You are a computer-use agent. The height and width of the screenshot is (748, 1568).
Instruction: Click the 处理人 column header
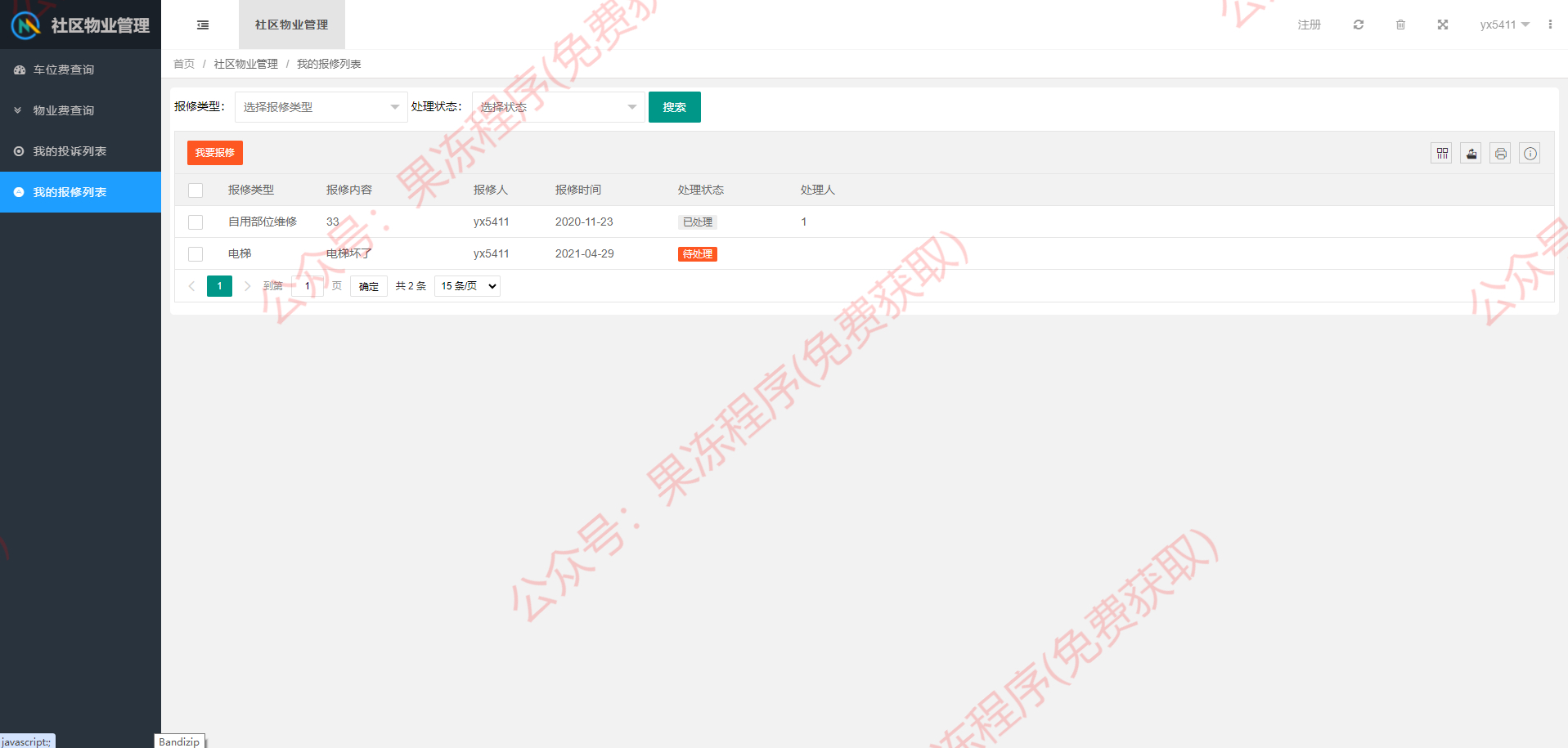click(x=818, y=190)
